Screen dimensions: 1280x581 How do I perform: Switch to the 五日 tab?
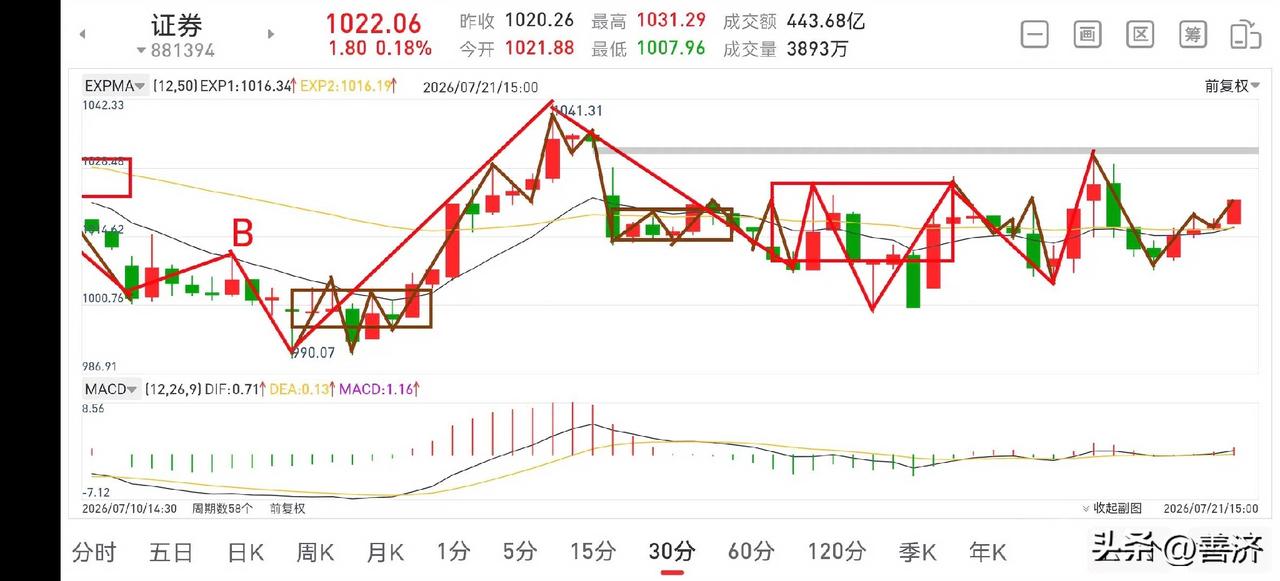click(x=171, y=551)
